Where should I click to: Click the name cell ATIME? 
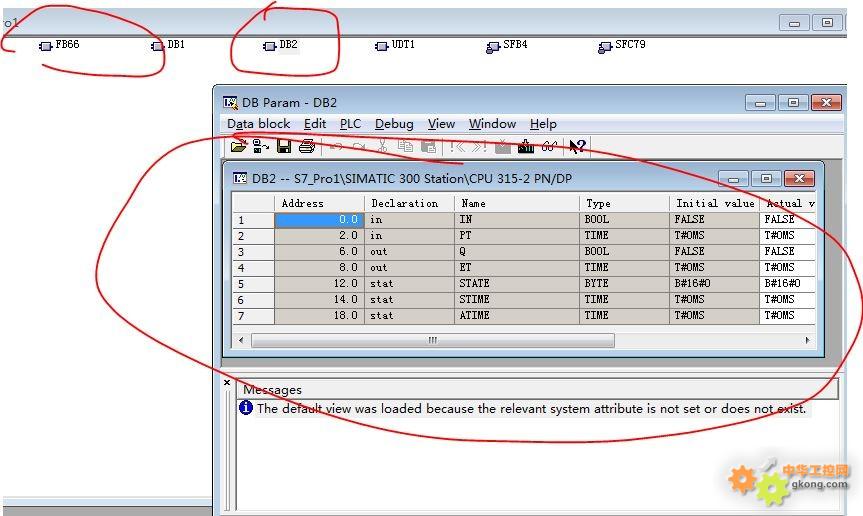[517, 315]
